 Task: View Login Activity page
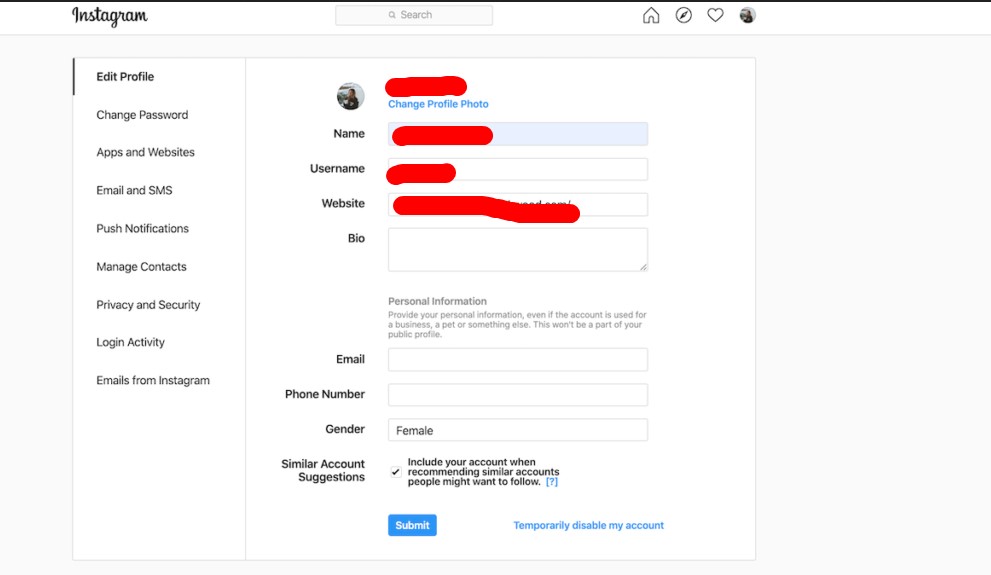[130, 343]
